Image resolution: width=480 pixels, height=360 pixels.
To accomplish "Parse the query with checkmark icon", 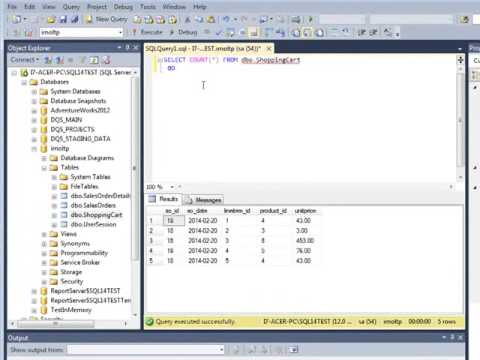I will (219, 32).
